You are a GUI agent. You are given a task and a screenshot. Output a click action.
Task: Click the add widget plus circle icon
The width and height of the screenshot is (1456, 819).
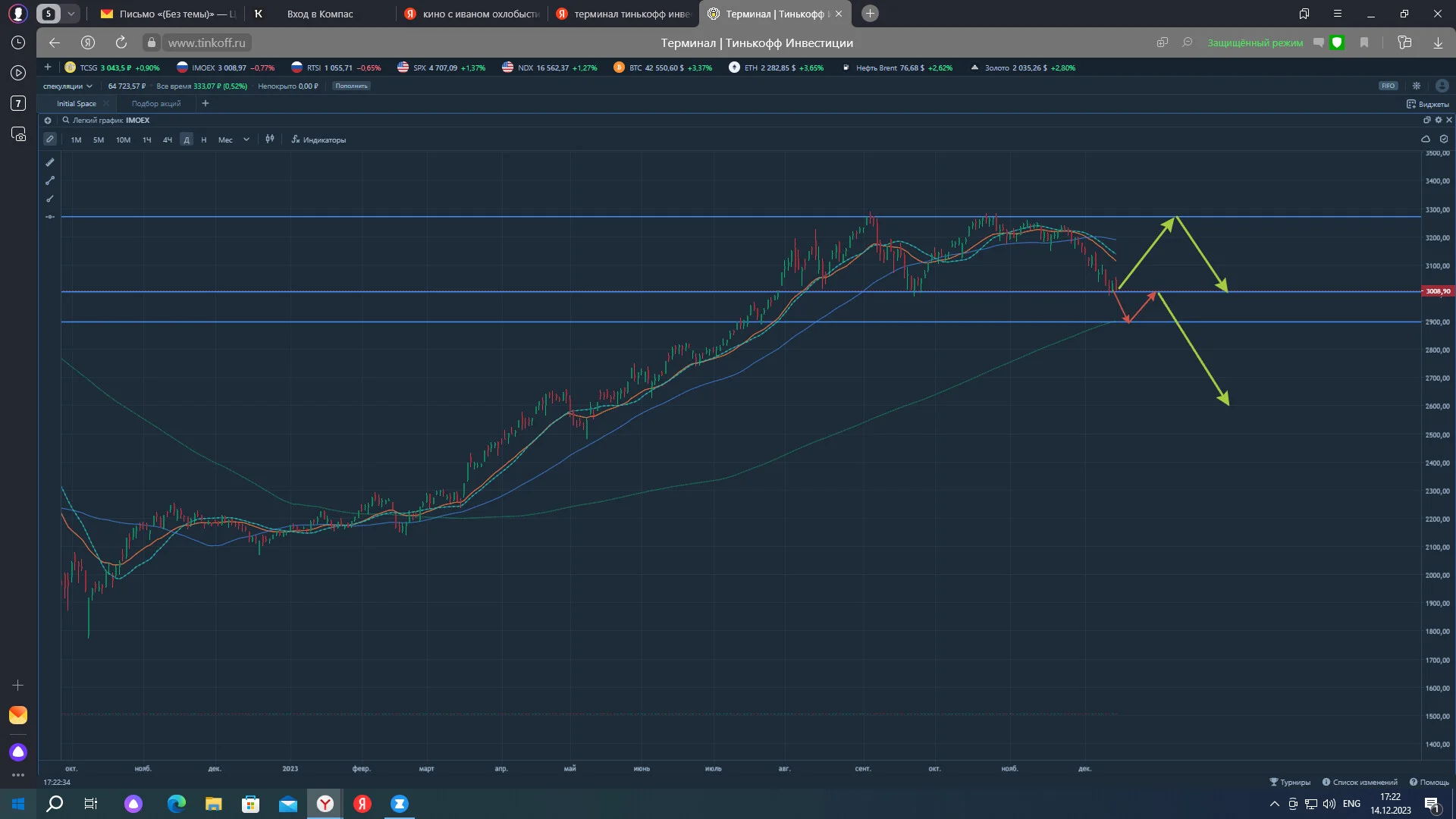point(48,121)
